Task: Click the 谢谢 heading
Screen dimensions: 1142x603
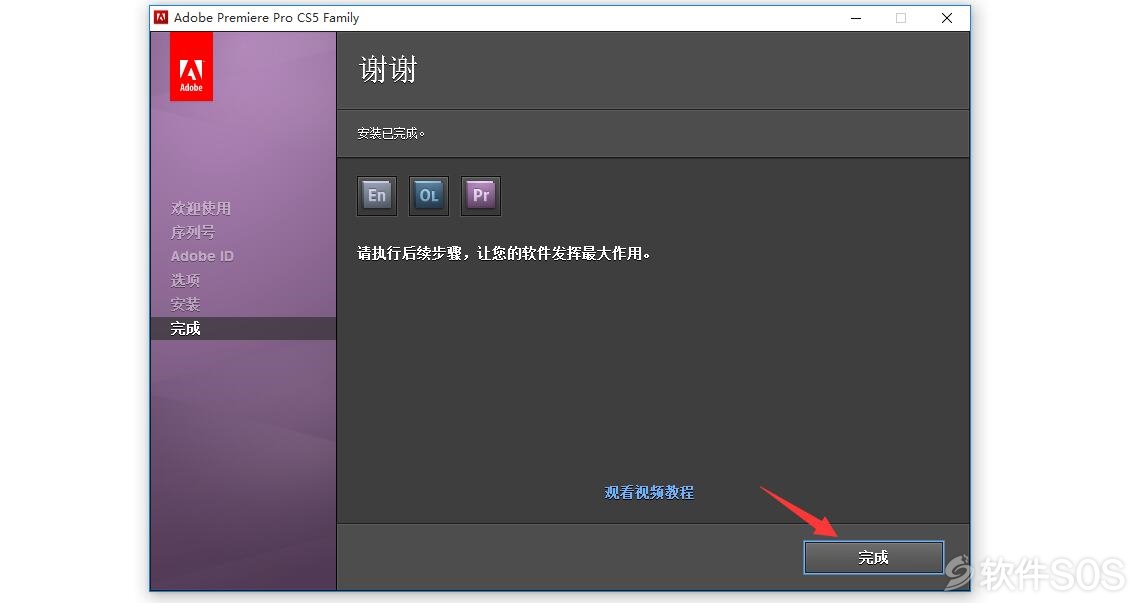Action: (x=388, y=70)
